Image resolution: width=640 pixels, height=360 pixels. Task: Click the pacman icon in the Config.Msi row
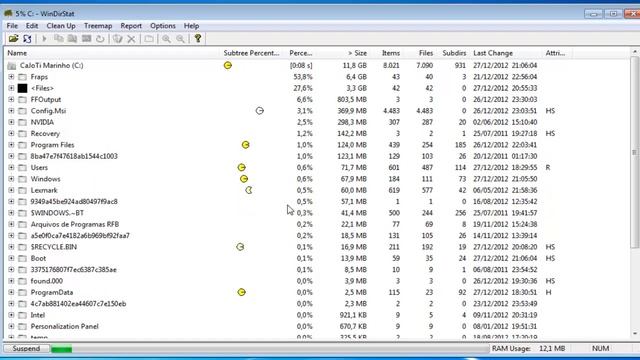260,111
